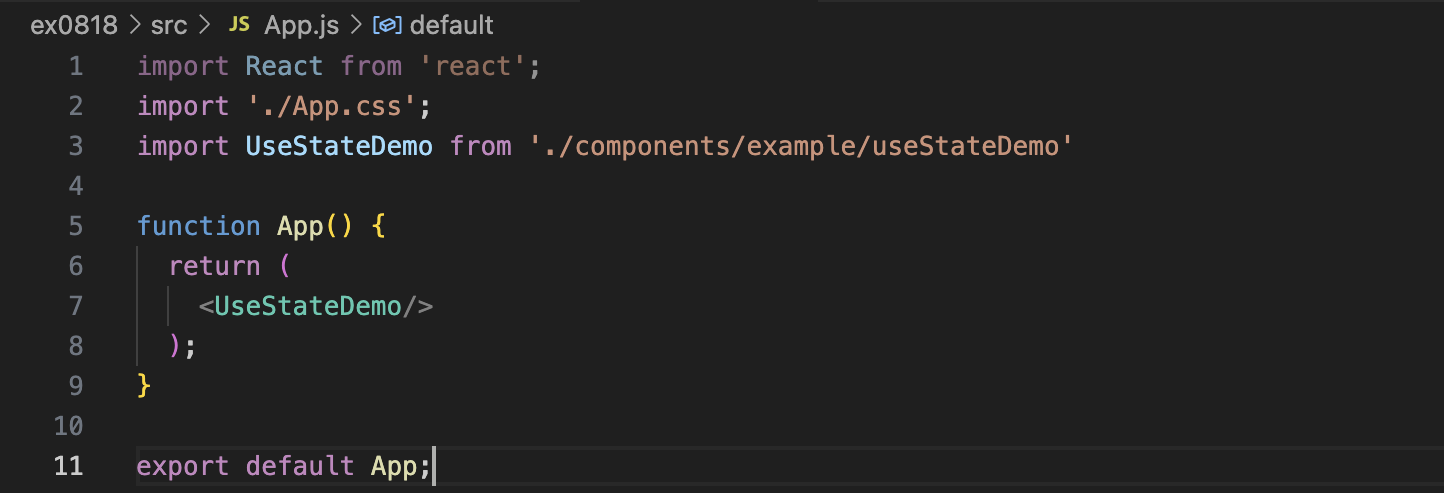Image resolution: width=1444 pixels, height=493 pixels.
Task: Click the chevron between ex0818 and src
Action: coord(135,25)
